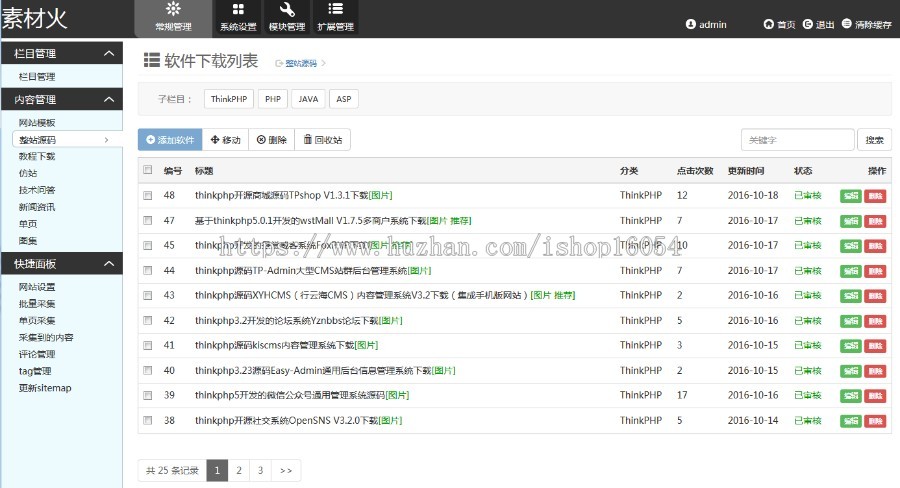This screenshot has width=900, height=488.
Task: Open 技术问答 in the sidebar
Action: tap(37, 189)
